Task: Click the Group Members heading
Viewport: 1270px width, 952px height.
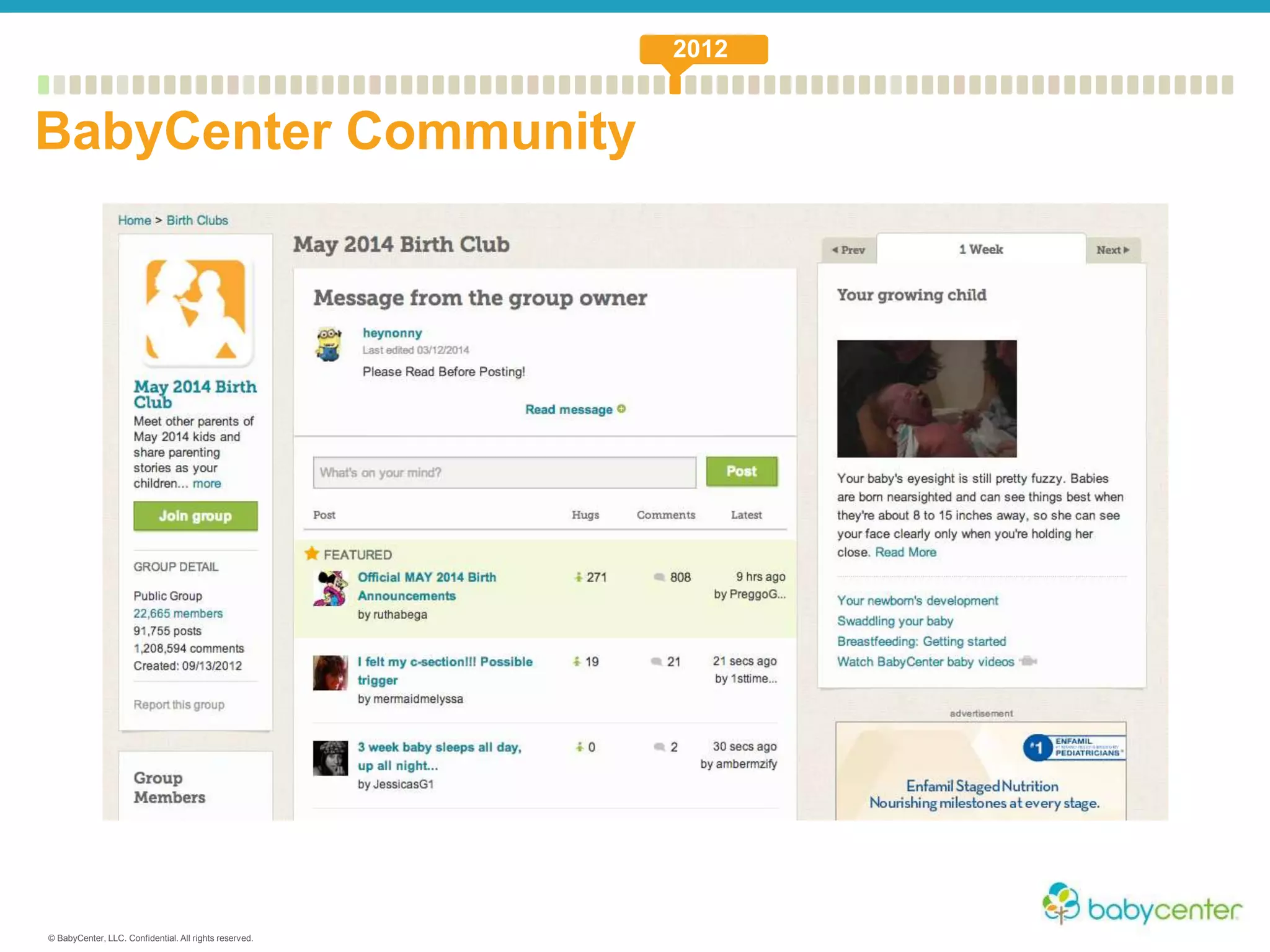Action: tap(169, 787)
